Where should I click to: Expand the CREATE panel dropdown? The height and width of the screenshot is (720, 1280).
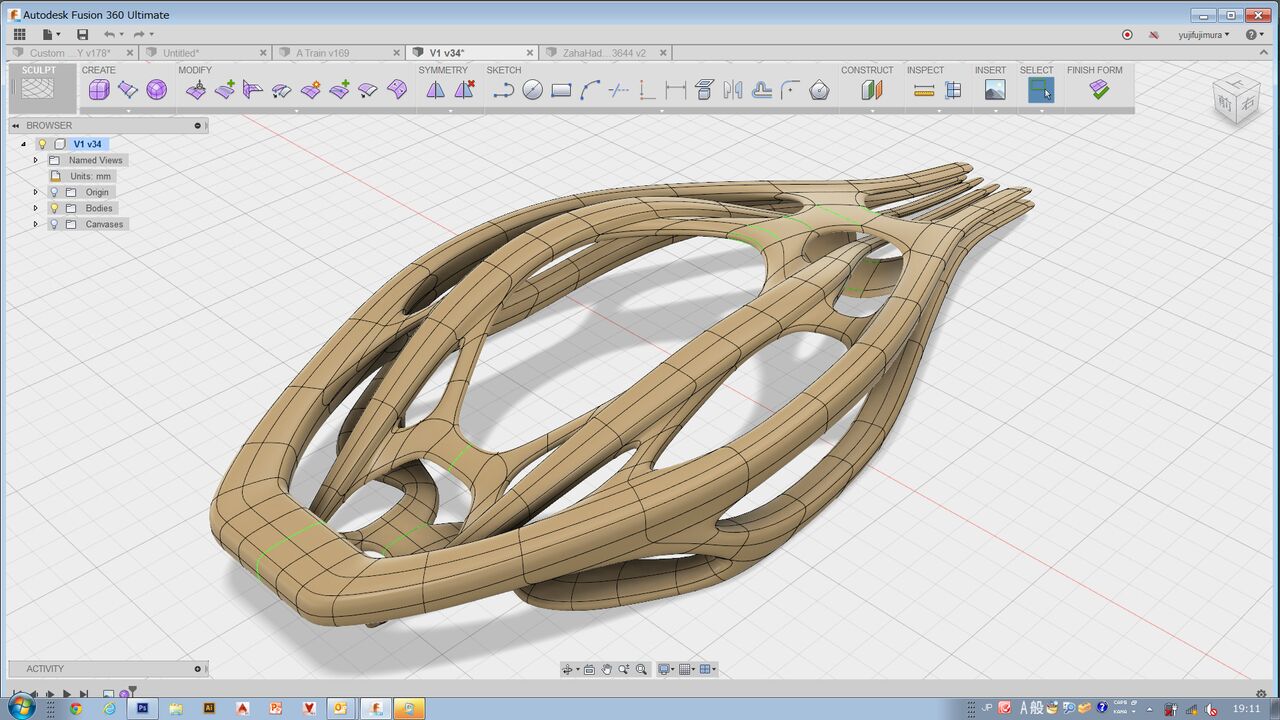128,110
